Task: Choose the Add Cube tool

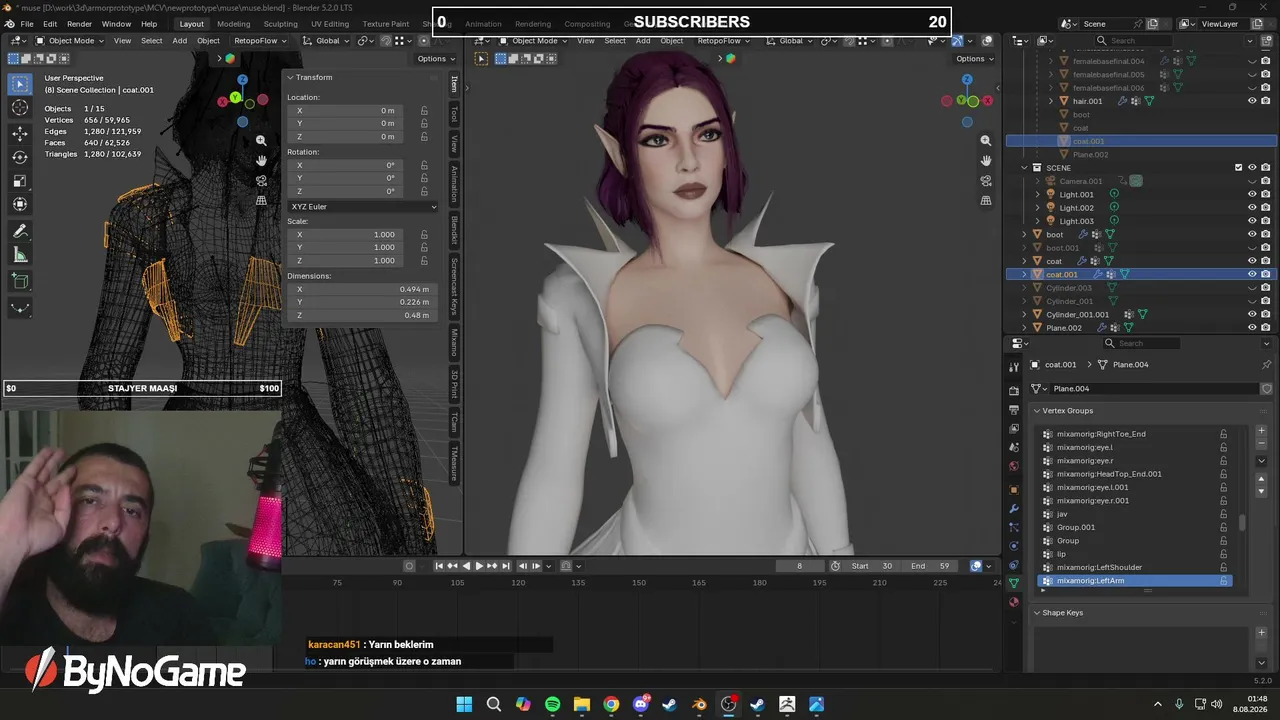Action: [20, 281]
